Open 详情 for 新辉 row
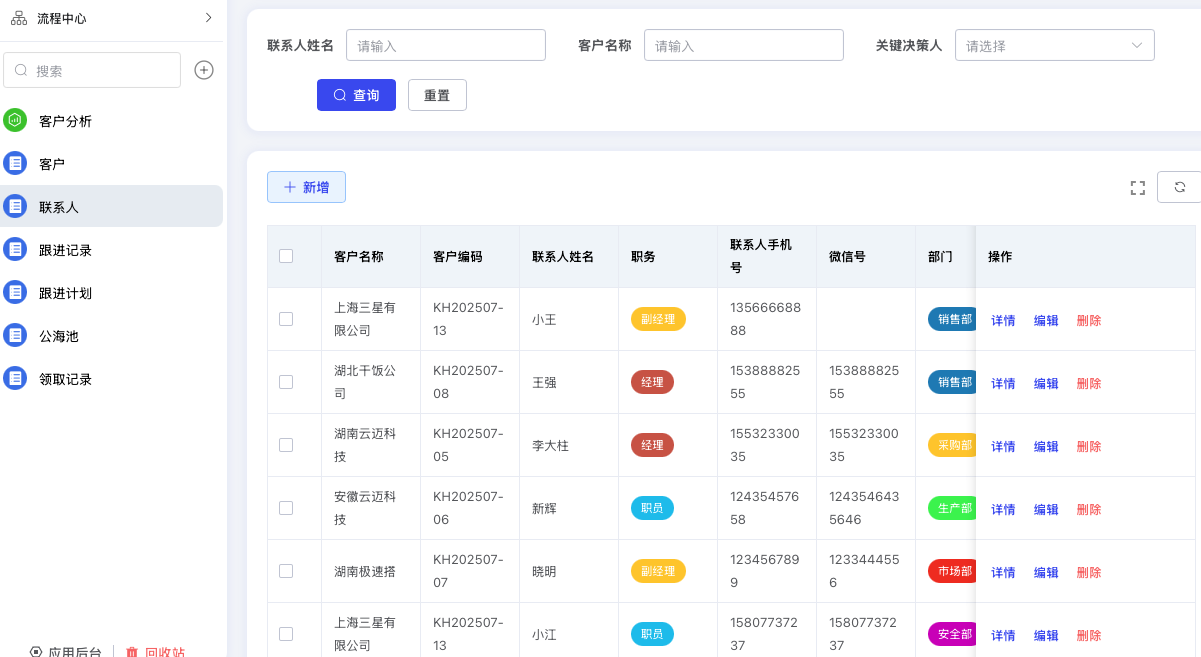 [1003, 509]
